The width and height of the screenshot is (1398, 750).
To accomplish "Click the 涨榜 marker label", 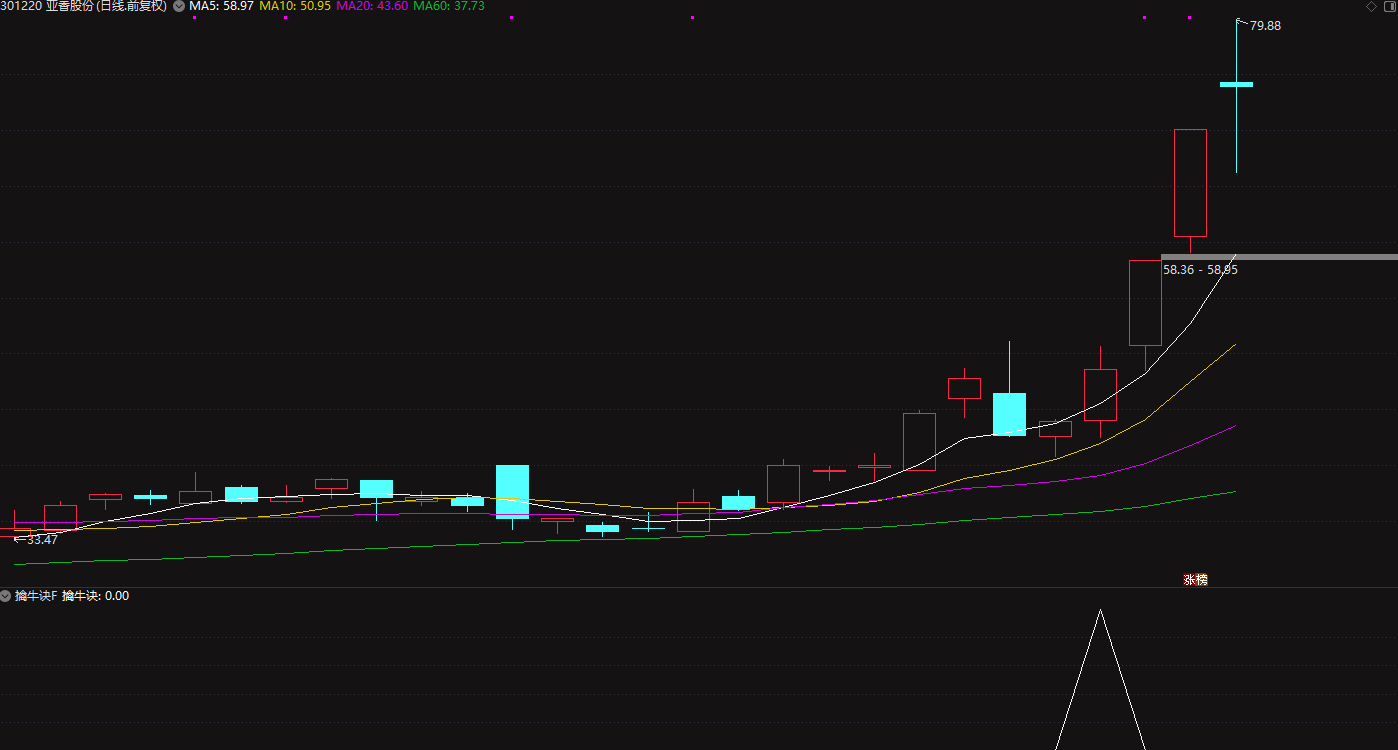I will (x=1195, y=579).
